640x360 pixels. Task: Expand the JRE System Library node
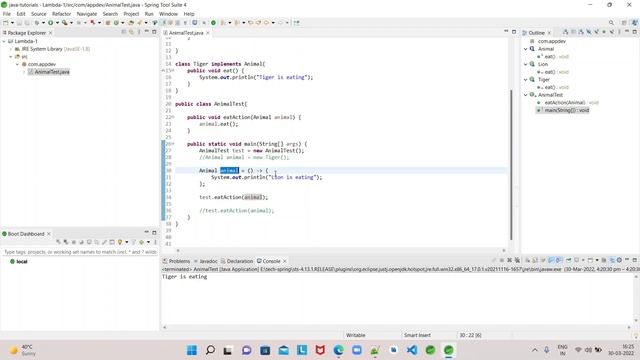pos(11,49)
